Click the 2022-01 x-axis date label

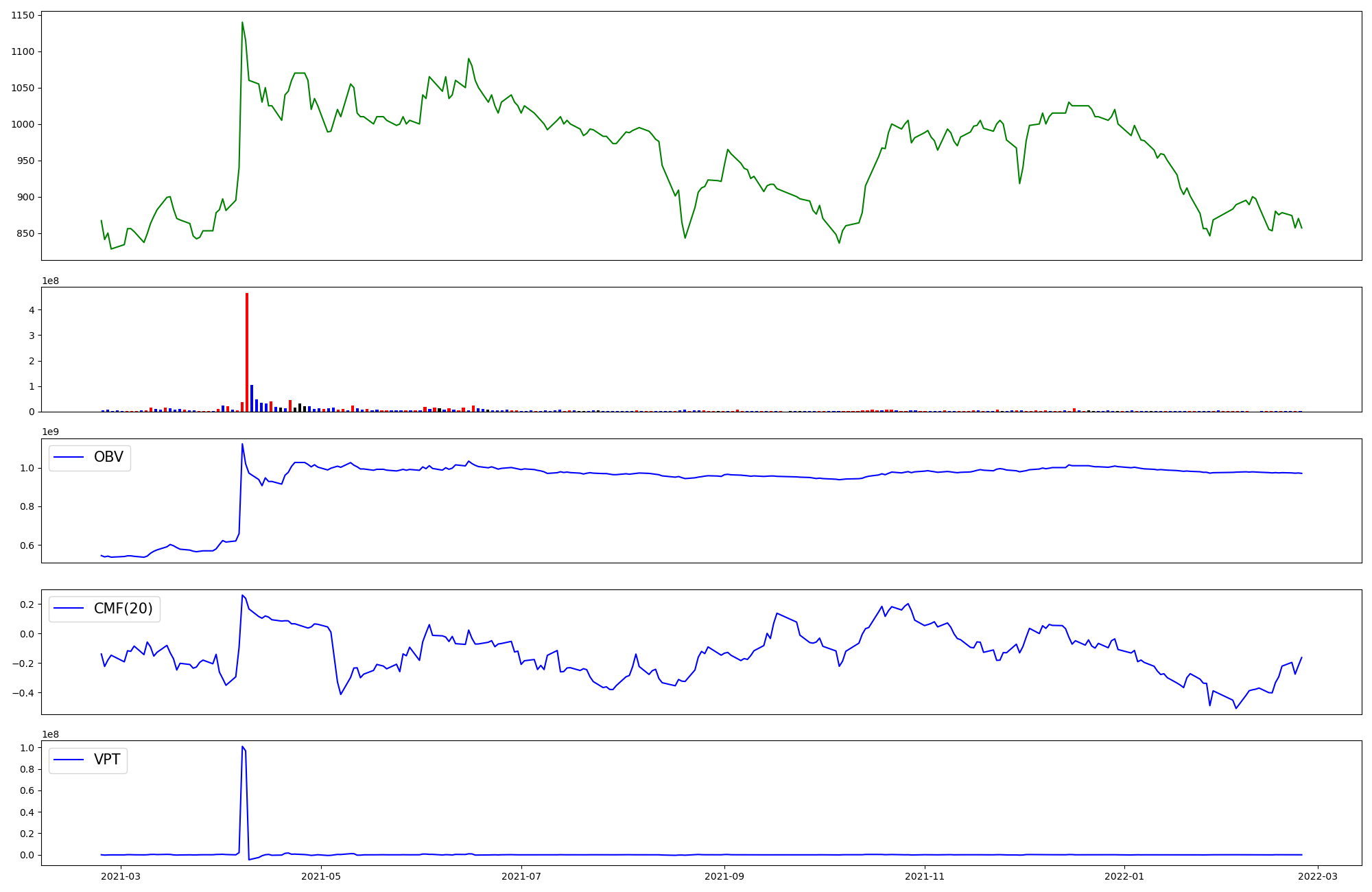(1125, 876)
